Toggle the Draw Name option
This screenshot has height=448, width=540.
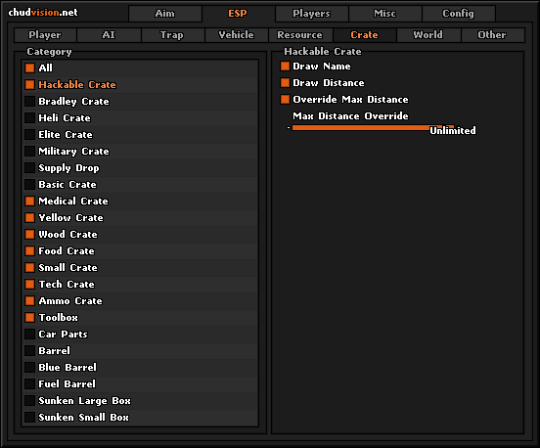285,66
